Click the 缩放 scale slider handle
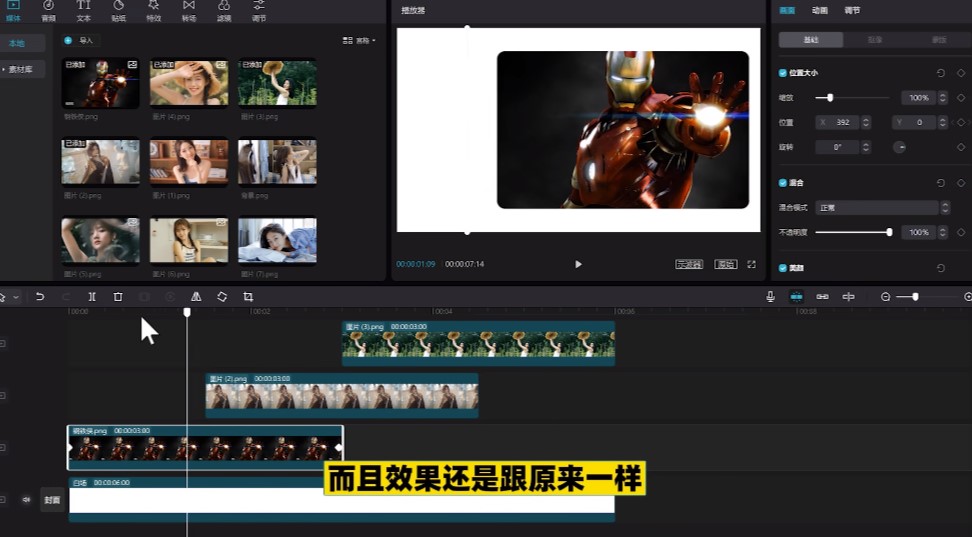972x537 pixels. click(x=829, y=98)
